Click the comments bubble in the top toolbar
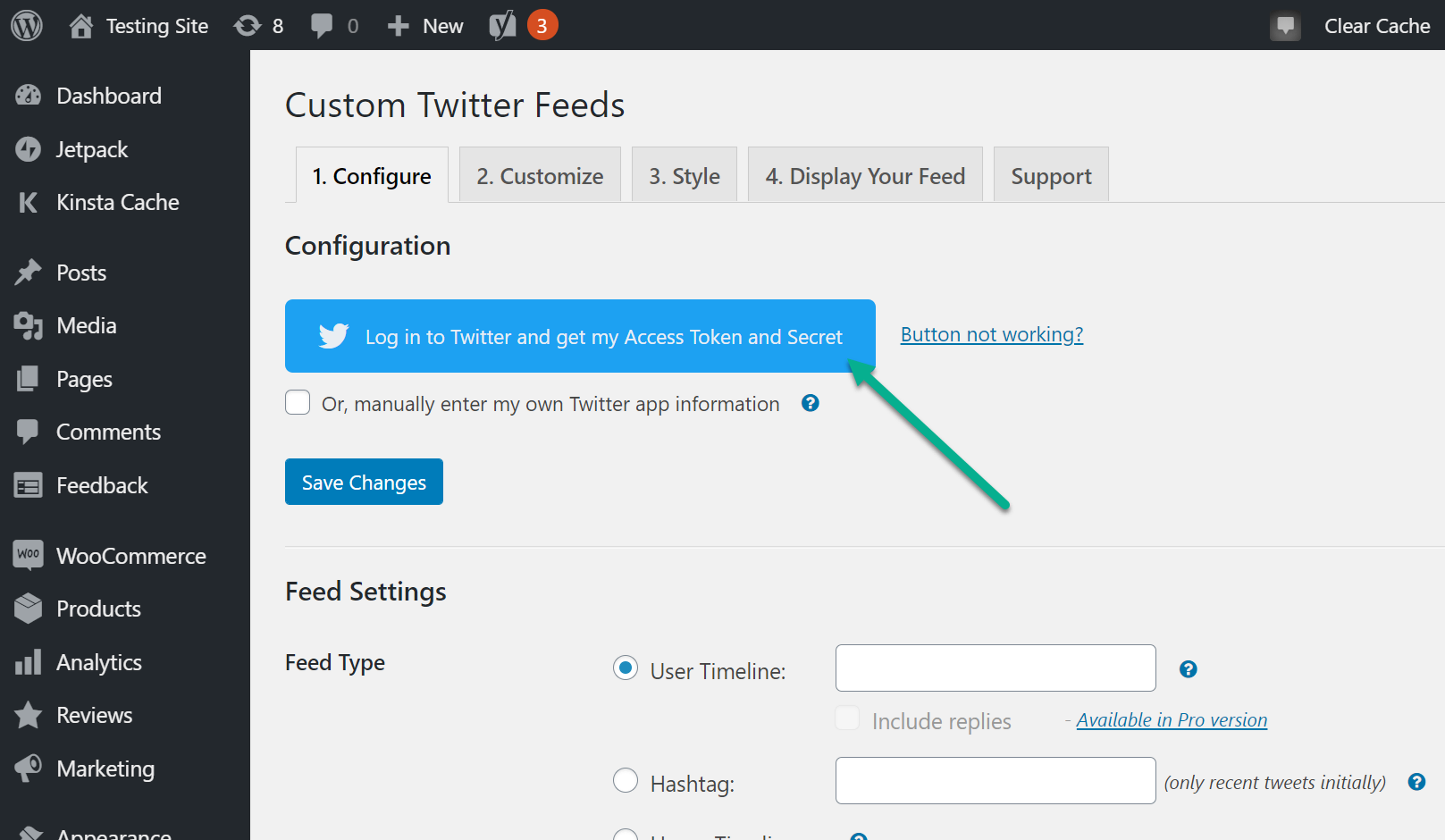The width and height of the screenshot is (1445, 840). [x=322, y=25]
